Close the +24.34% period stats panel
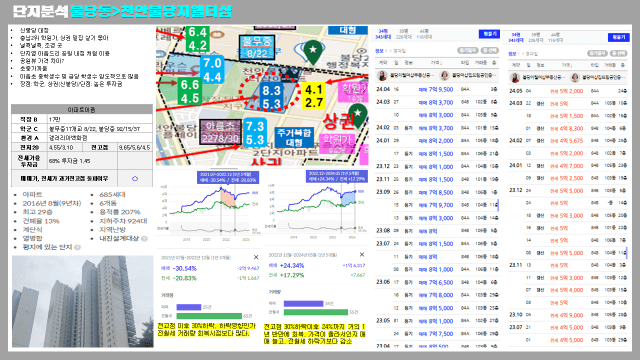 pos(362,254)
